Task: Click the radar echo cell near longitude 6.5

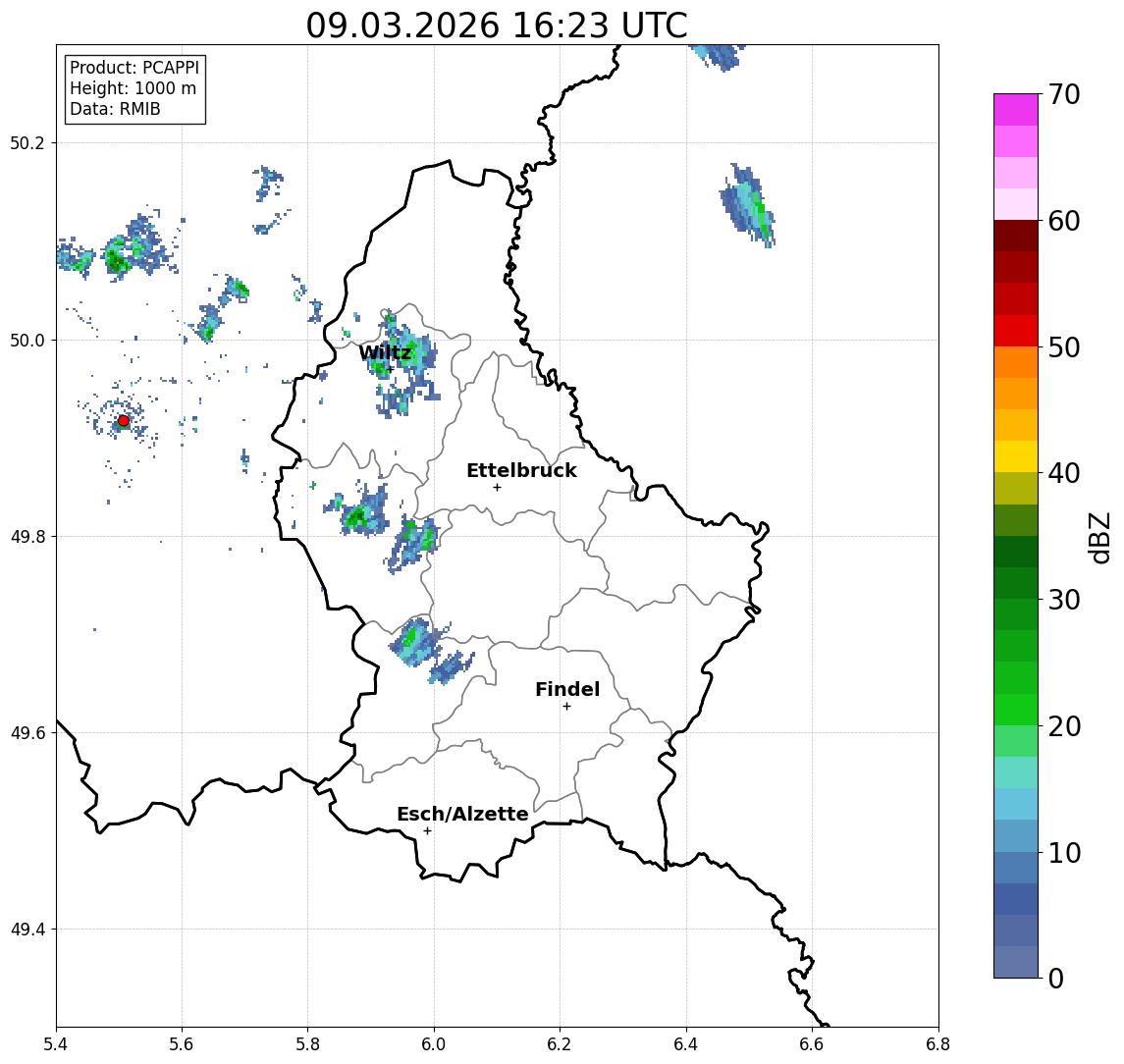Action: (747, 205)
